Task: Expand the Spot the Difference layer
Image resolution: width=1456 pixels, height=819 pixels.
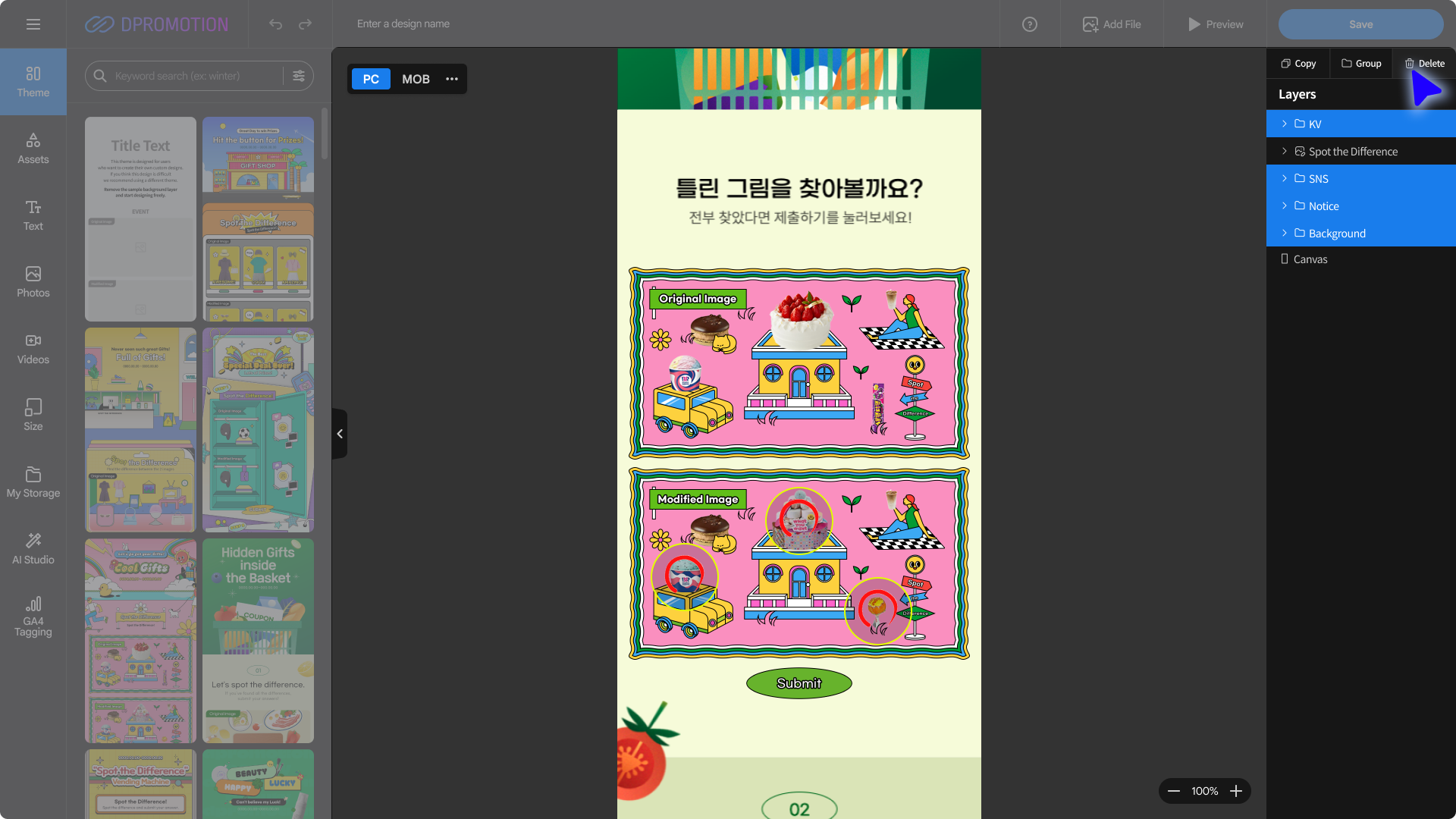Action: point(1284,151)
